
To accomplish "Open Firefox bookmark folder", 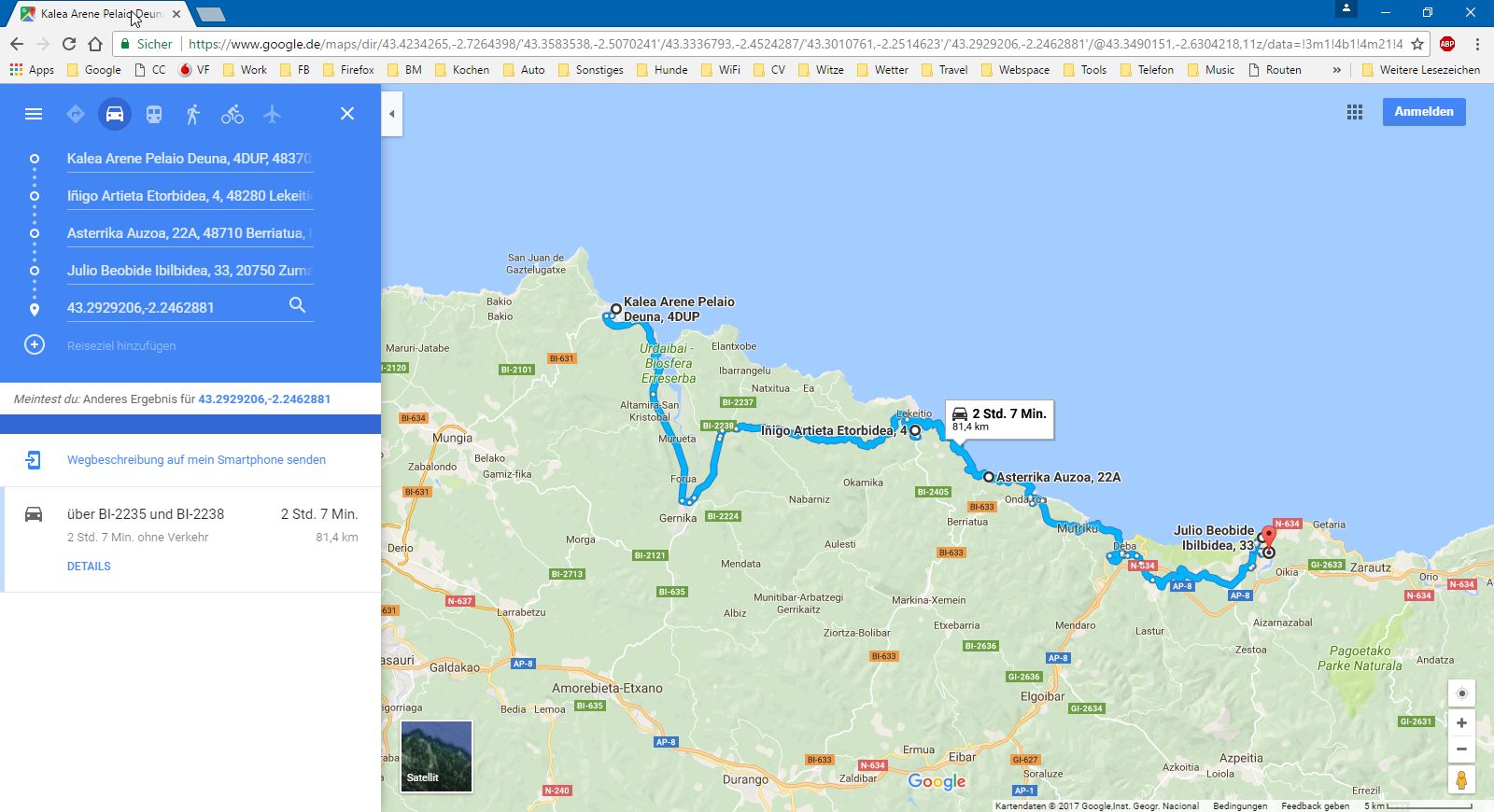I will pos(348,70).
